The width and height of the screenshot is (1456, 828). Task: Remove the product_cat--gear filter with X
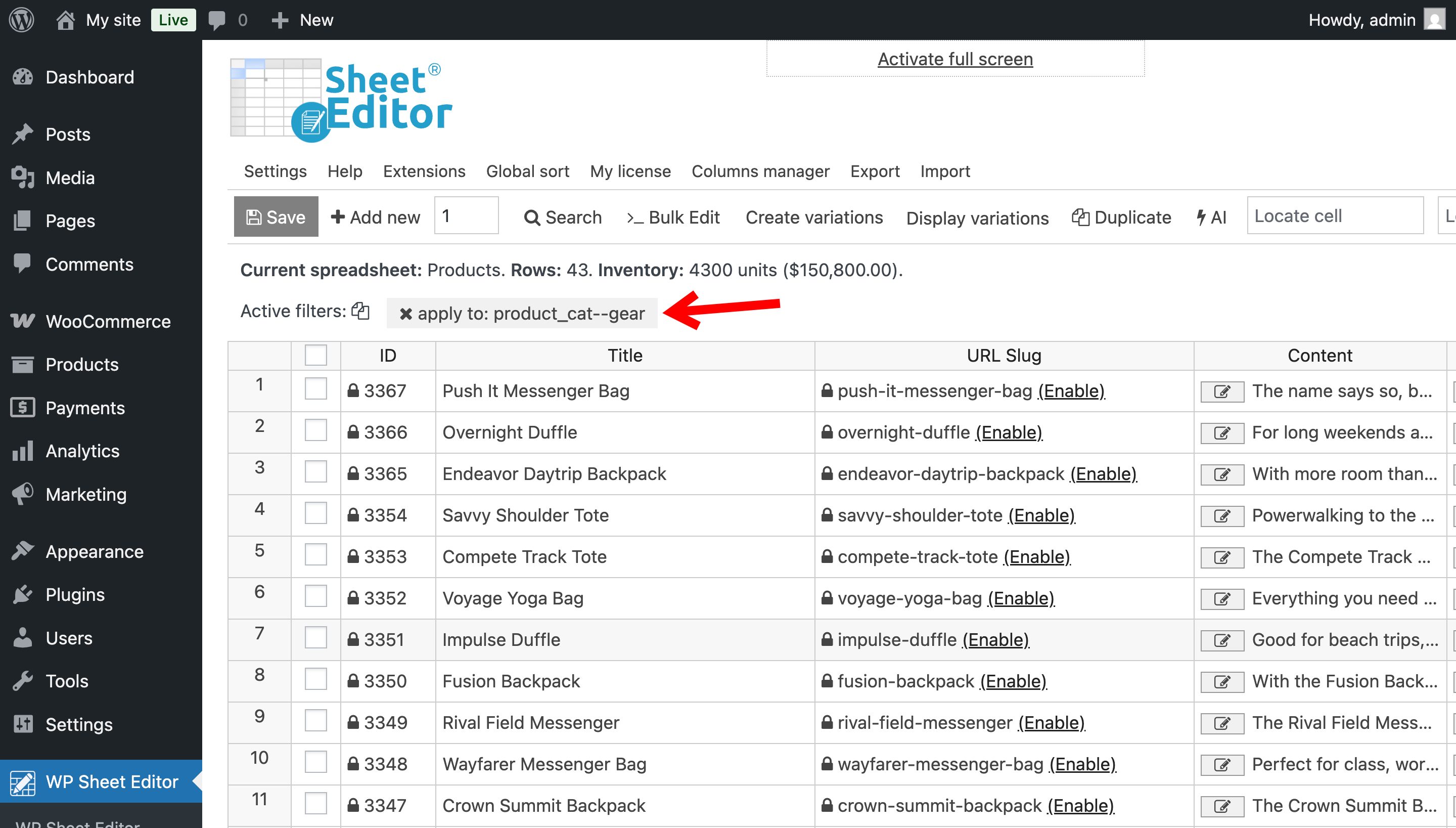(x=406, y=314)
